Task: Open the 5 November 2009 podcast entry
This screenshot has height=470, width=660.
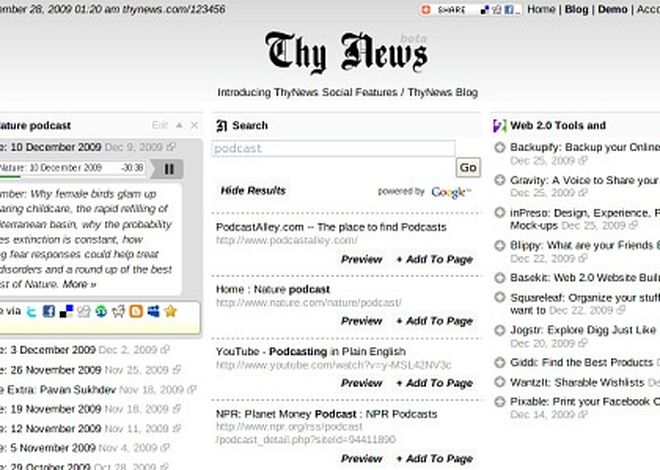Action: [48, 448]
